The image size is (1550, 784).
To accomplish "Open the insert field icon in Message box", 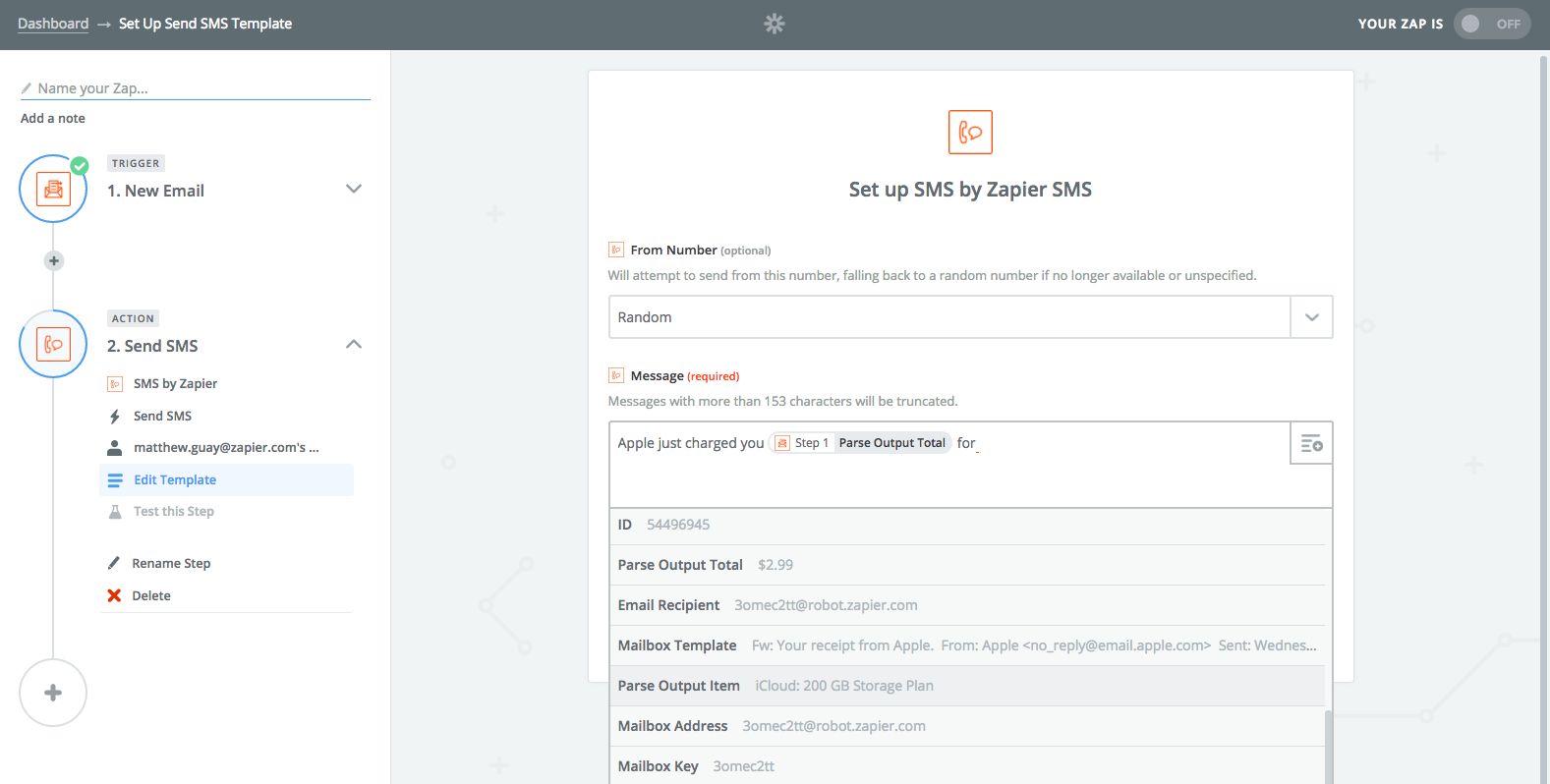I will (1311, 444).
